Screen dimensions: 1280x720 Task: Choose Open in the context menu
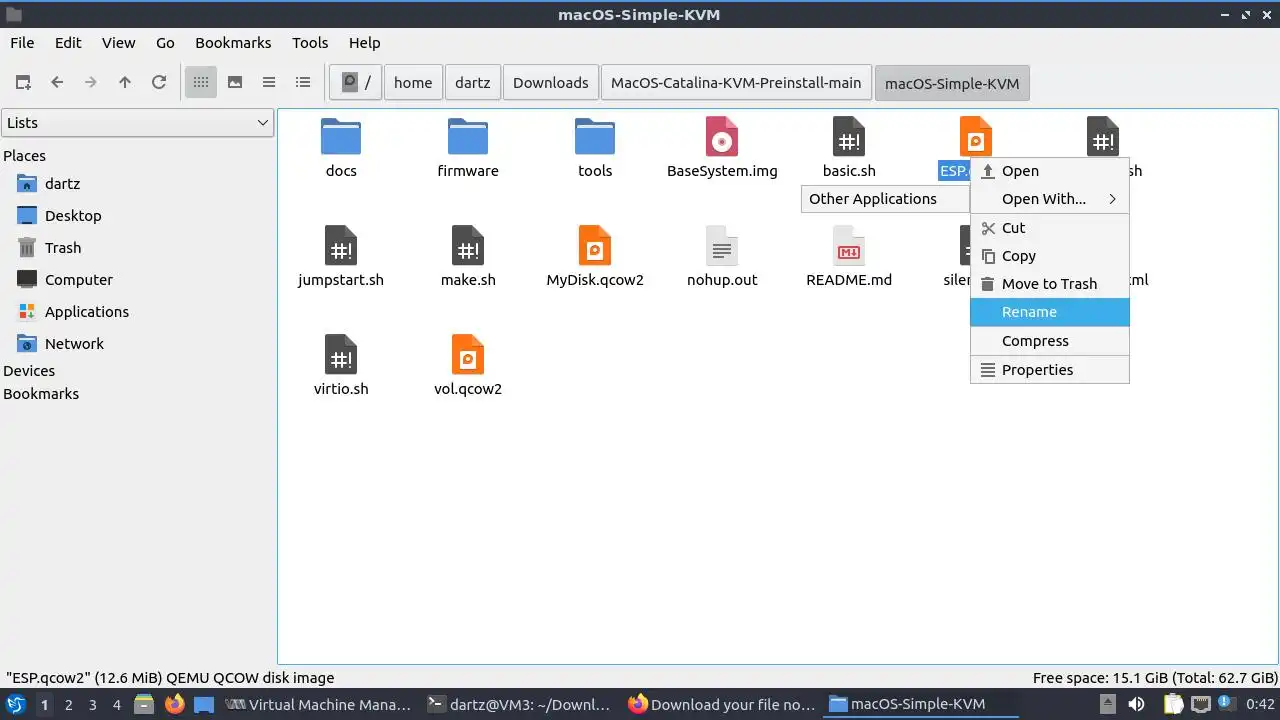click(1050, 171)
